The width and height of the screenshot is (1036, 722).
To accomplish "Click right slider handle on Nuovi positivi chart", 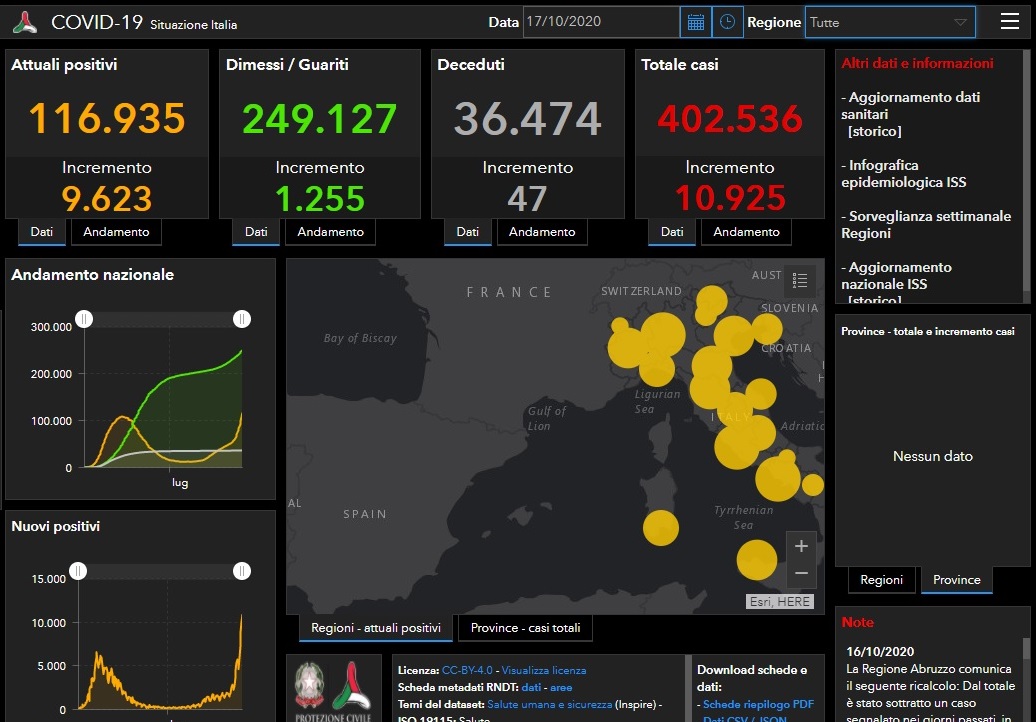I will [241, 571].
